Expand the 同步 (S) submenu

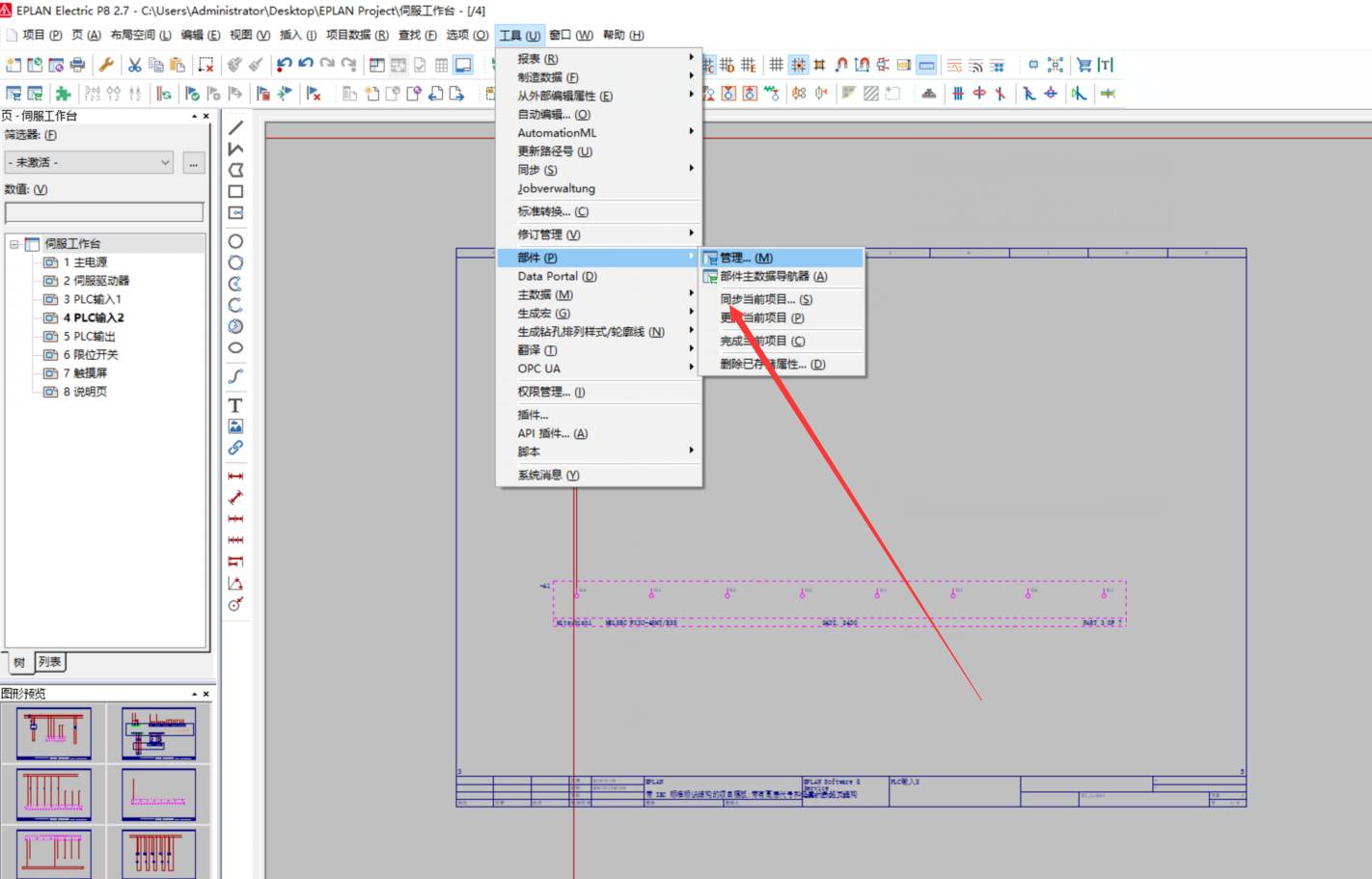(598, 170)
